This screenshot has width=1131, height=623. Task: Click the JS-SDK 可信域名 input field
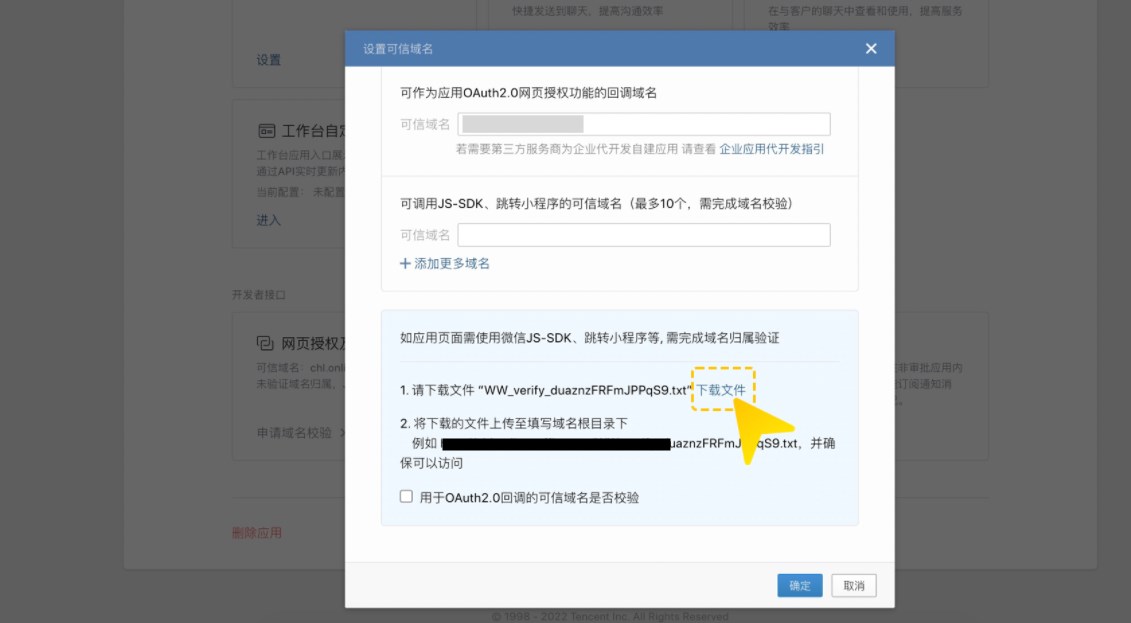[644, 235]
